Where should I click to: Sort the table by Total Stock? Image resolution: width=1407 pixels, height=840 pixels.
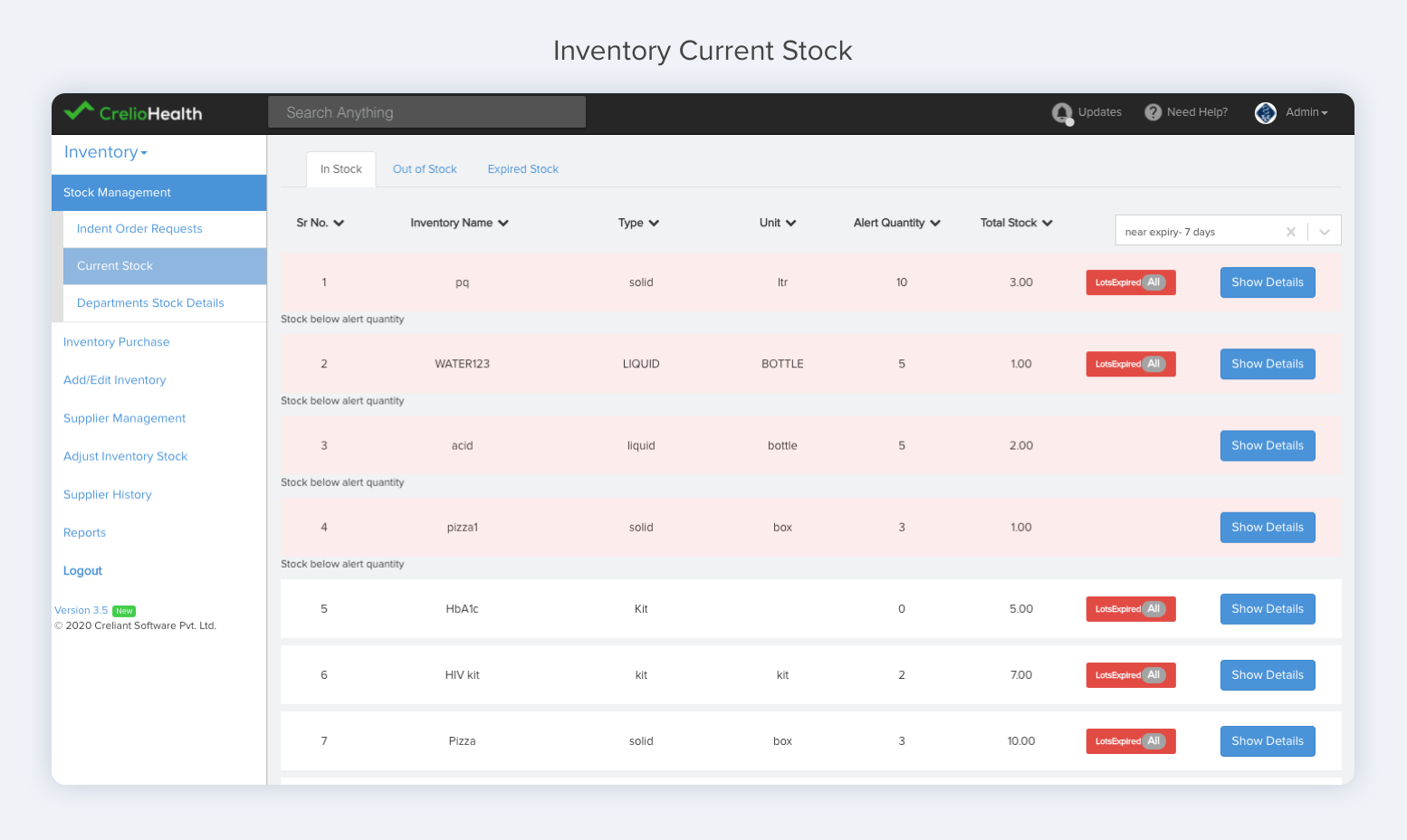pyautogui.click(x=1016, y=223)
